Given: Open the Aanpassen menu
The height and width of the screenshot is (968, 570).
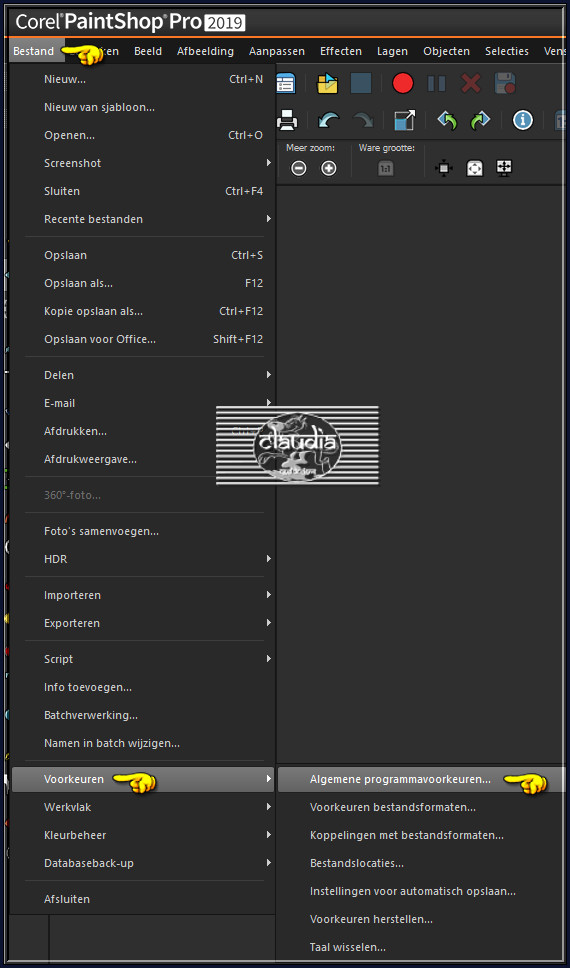Looking at the screenshot, I should point(277,51).
